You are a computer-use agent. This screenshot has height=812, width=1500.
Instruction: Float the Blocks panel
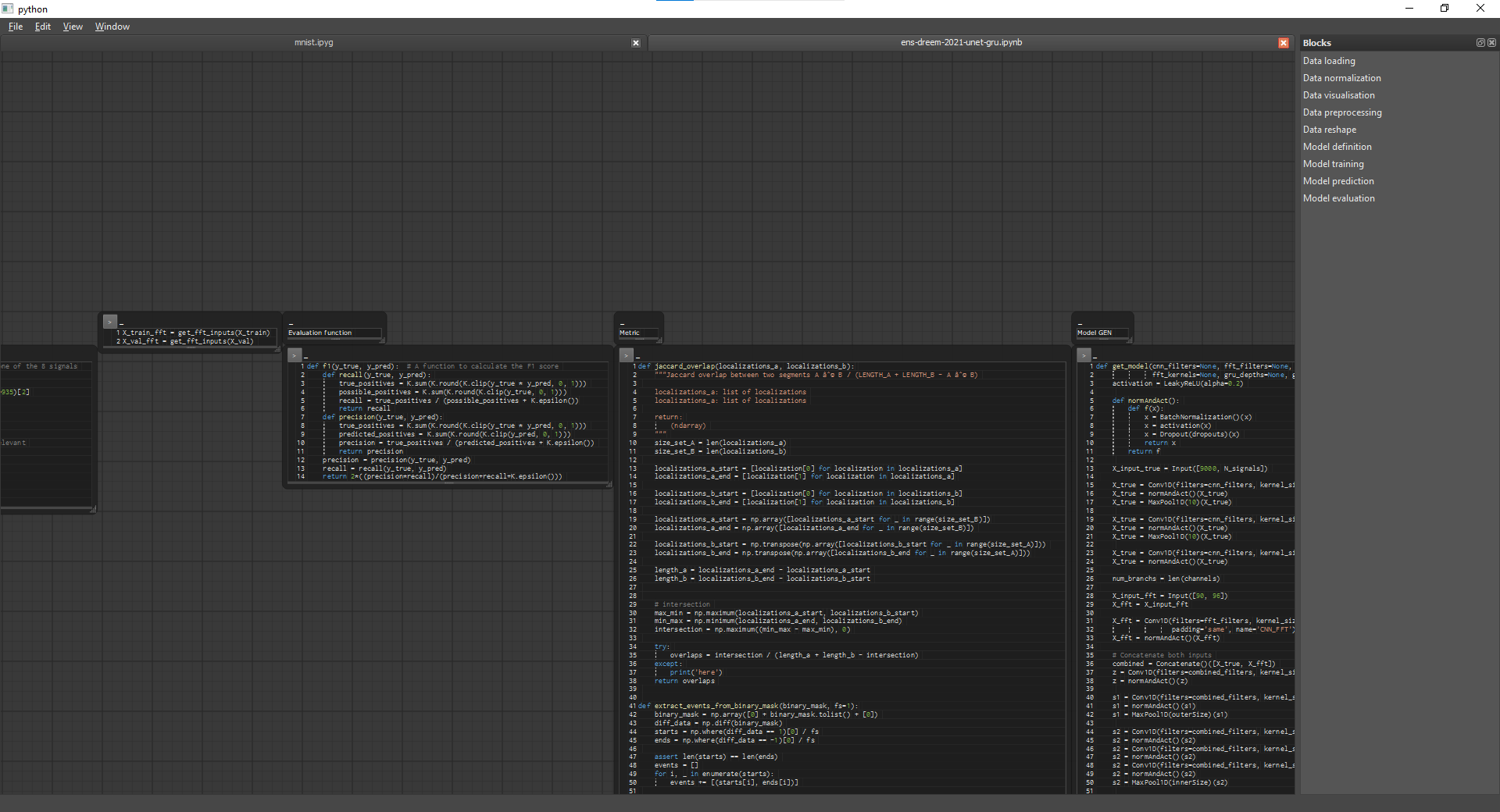pos(1480,43)
